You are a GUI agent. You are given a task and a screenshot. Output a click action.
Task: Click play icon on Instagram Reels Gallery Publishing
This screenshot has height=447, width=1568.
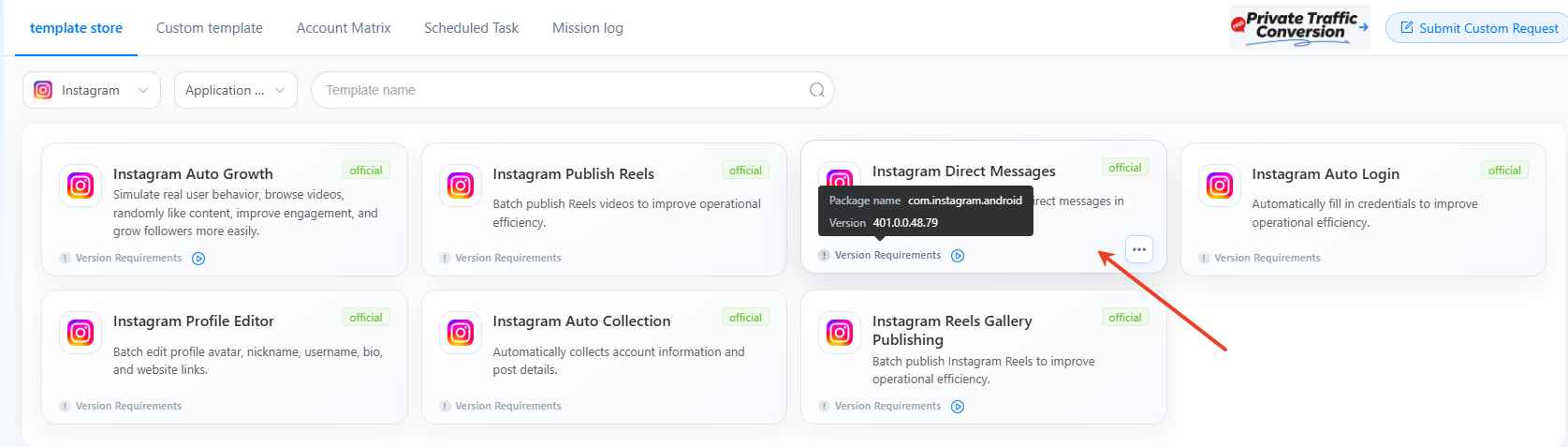pyautogui.click(x=958, y=407)
